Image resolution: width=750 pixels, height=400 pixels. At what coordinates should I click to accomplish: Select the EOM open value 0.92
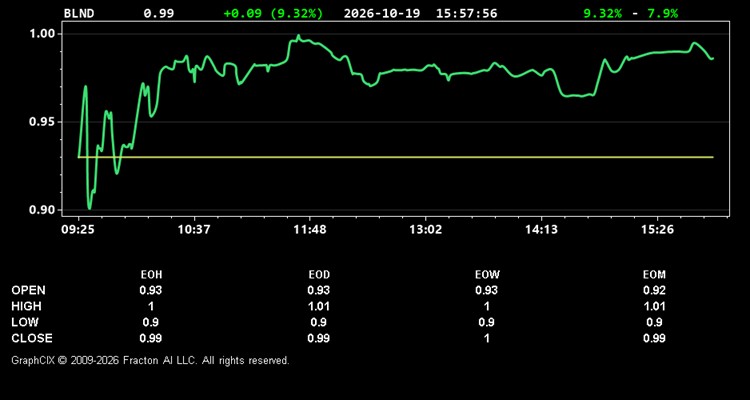(x=654, y=290)
